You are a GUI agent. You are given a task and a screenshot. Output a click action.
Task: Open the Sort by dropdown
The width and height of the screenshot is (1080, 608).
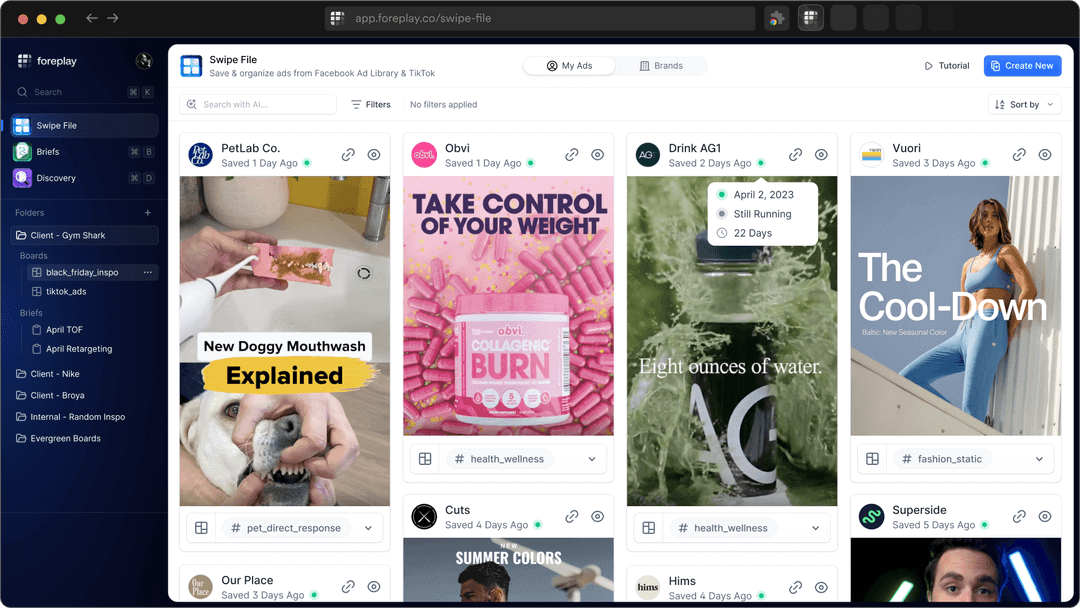pos(1024,104)
